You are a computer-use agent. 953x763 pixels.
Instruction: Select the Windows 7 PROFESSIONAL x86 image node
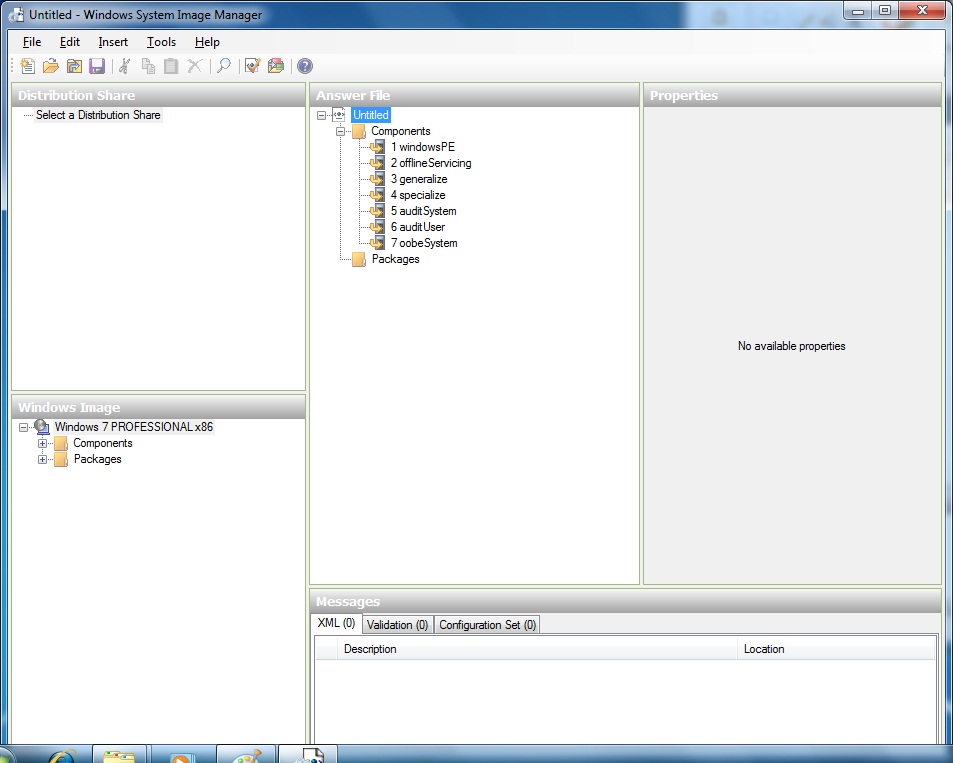[134, 427]
